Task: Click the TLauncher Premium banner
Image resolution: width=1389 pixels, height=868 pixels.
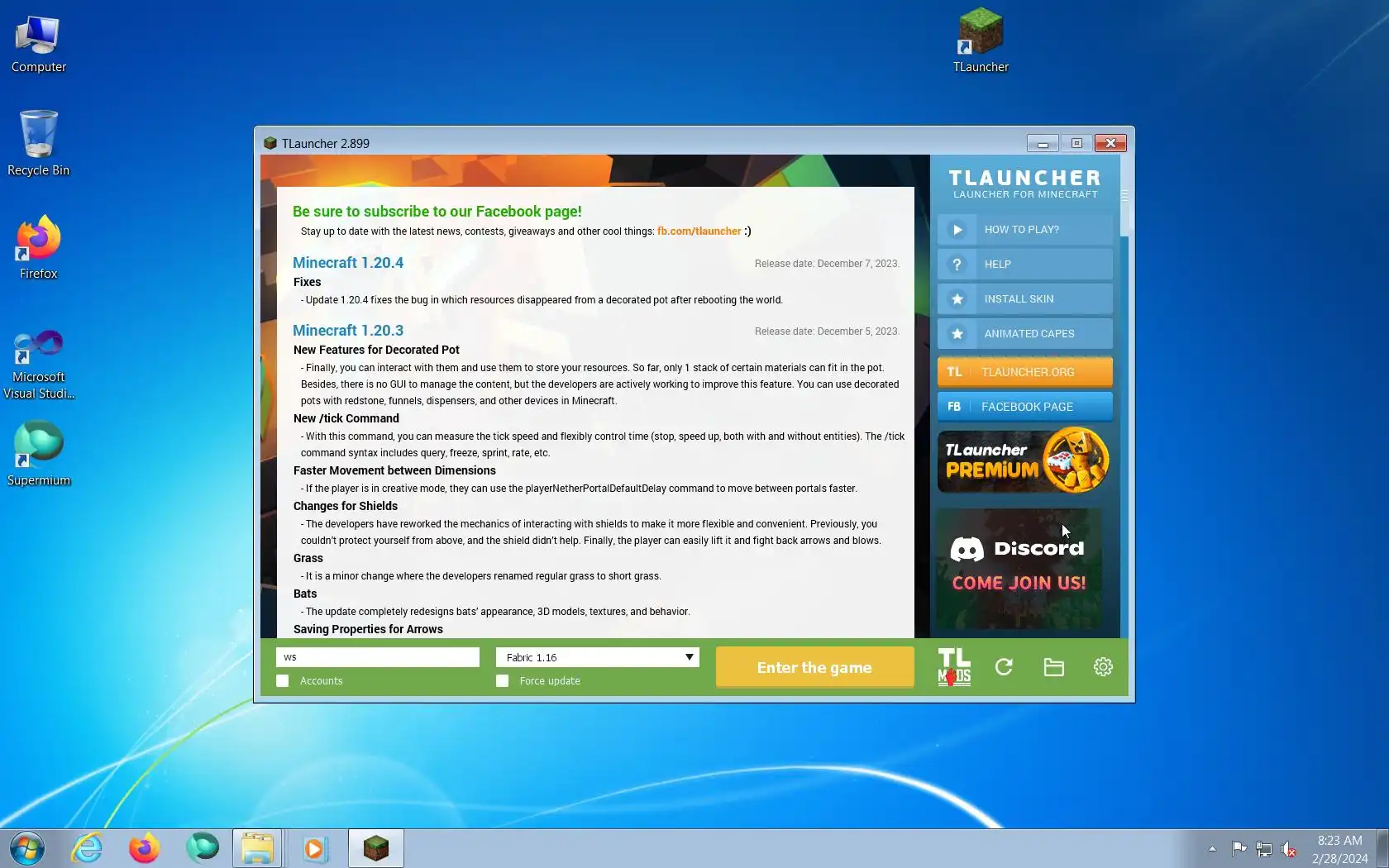Action: 1024,460
